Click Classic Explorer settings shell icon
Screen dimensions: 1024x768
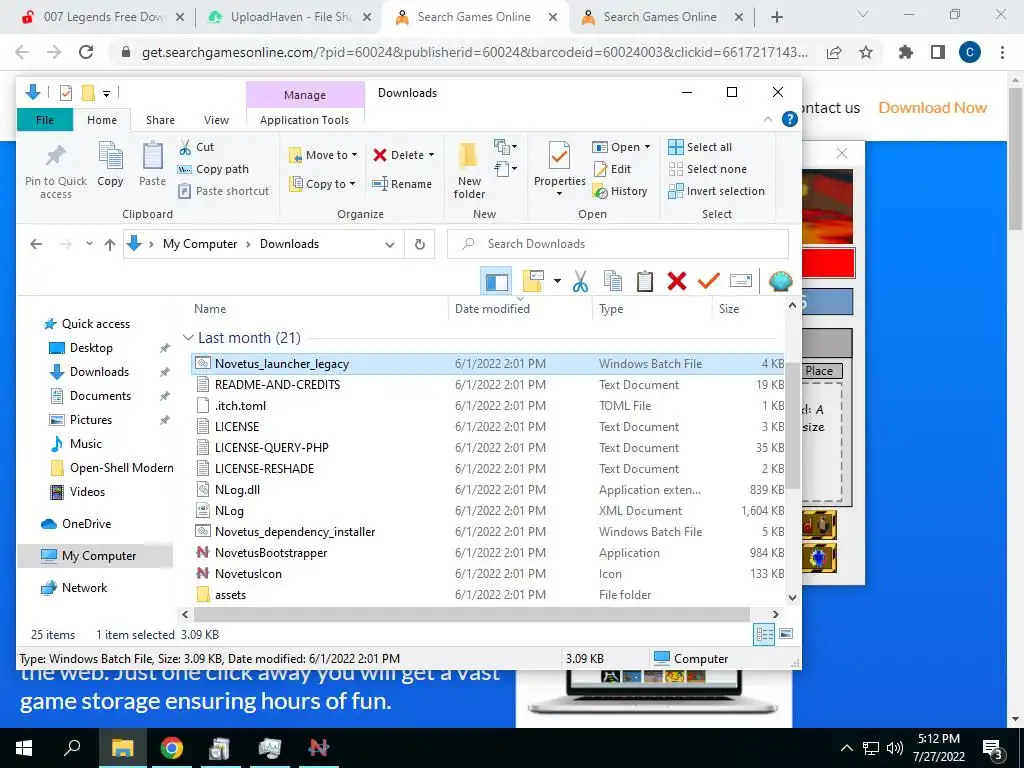(x=780, y=281)
